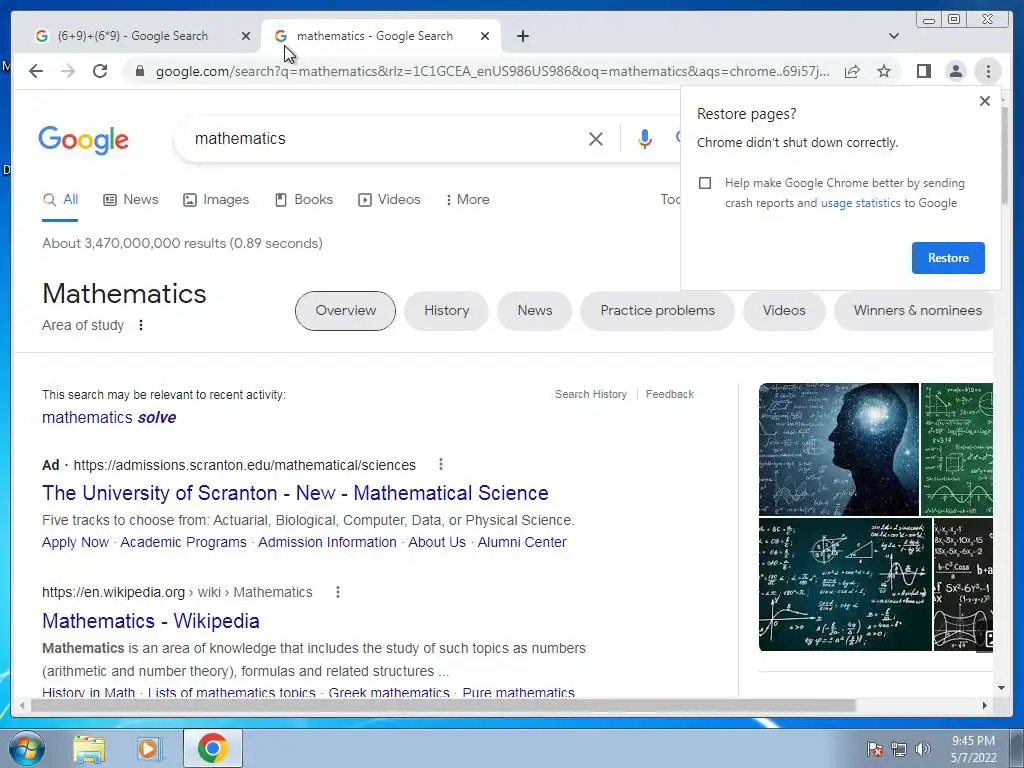Screen dimensions: 1024x768
Task: Open the head silhouette mathematics image
Action: click(839, 449)
